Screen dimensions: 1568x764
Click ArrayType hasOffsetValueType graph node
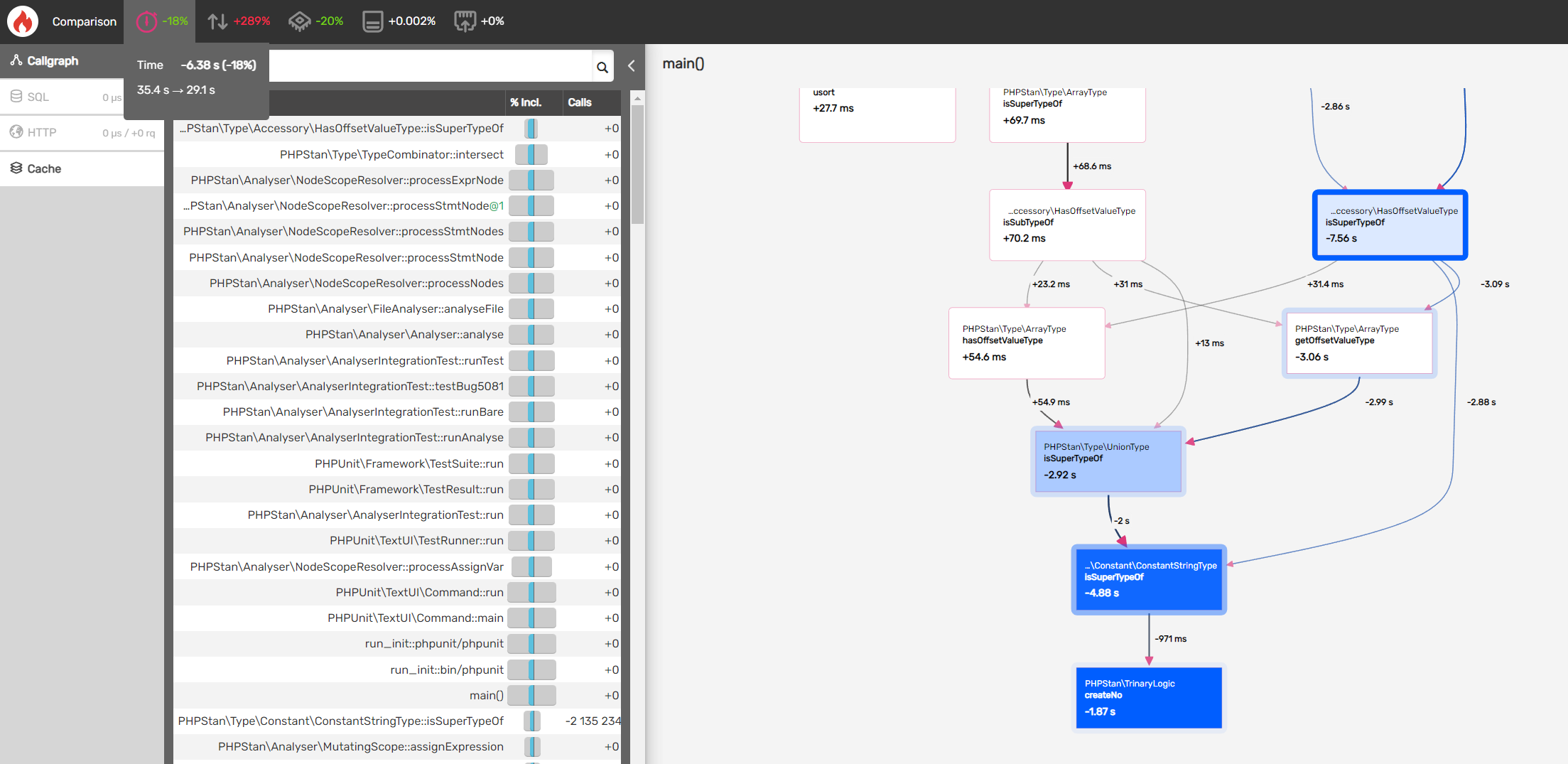coord(1027,343)
